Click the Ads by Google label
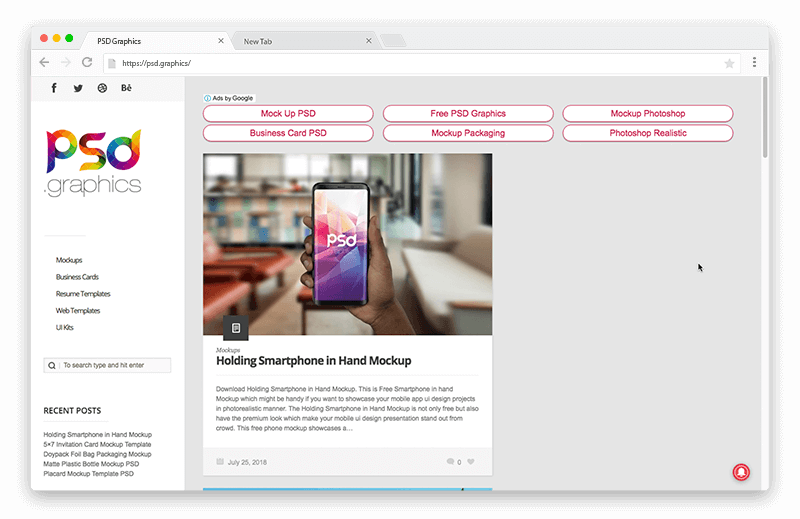The image size is (800, 519). tap(233, 98)
